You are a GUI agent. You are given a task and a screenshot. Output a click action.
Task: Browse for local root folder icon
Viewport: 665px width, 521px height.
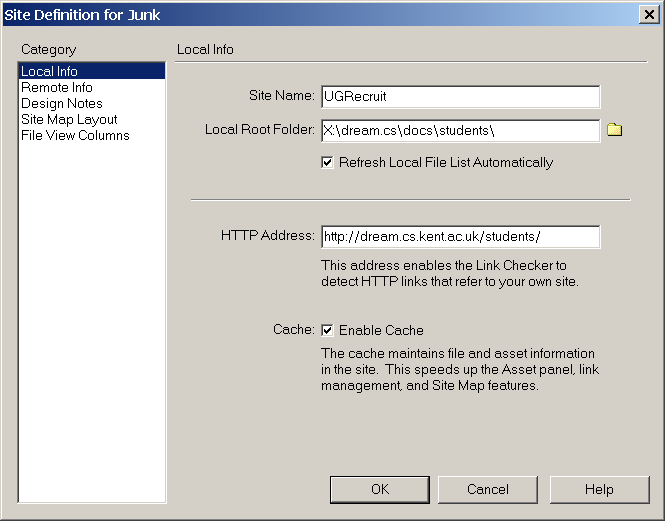pos(614,130)
